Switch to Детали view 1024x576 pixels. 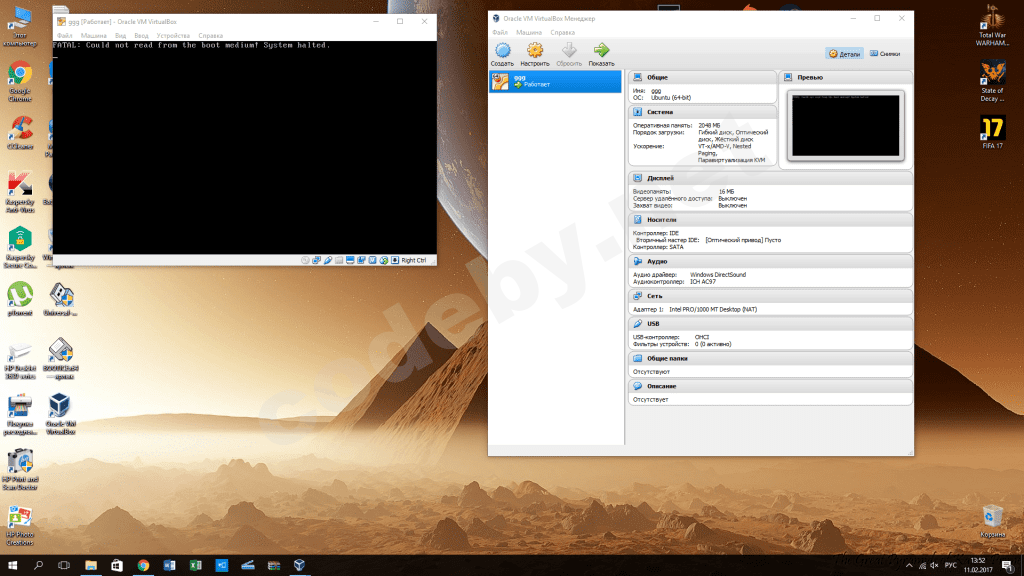coord(843,53)
